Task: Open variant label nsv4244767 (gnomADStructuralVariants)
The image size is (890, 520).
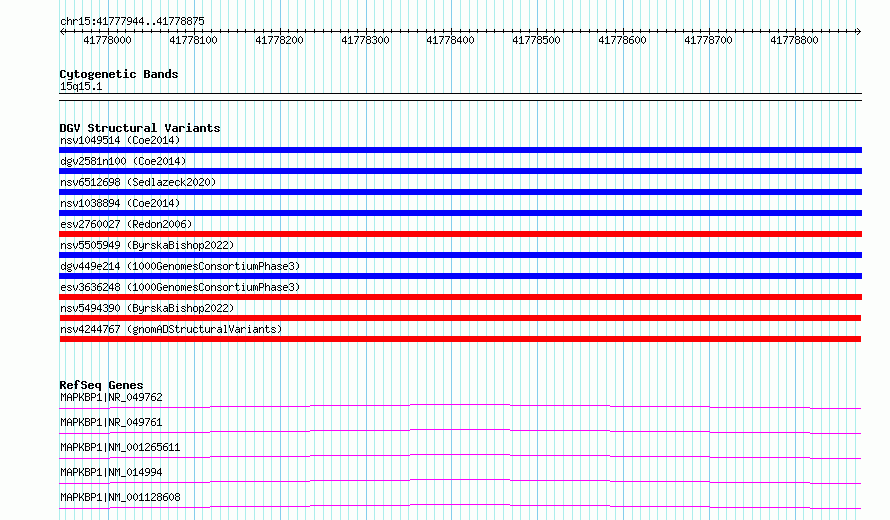Action: [171, 329]
